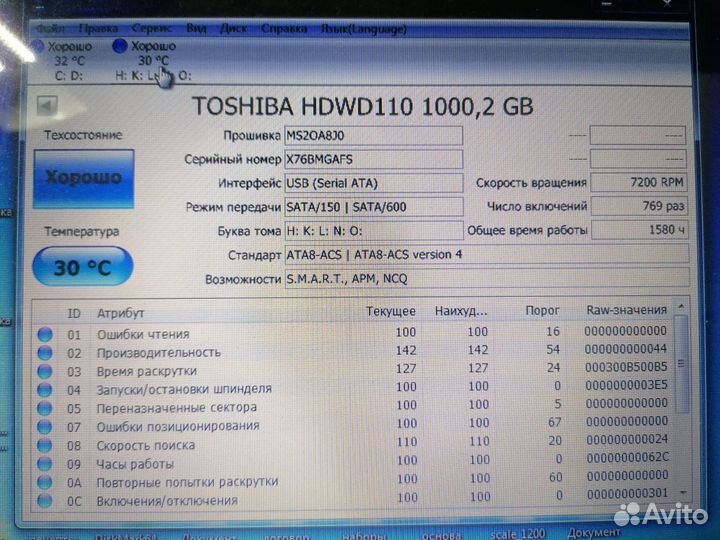Open the Сервис menu
Image resolution: width=720 pixels, height=540 pixels.
point(152,28)
